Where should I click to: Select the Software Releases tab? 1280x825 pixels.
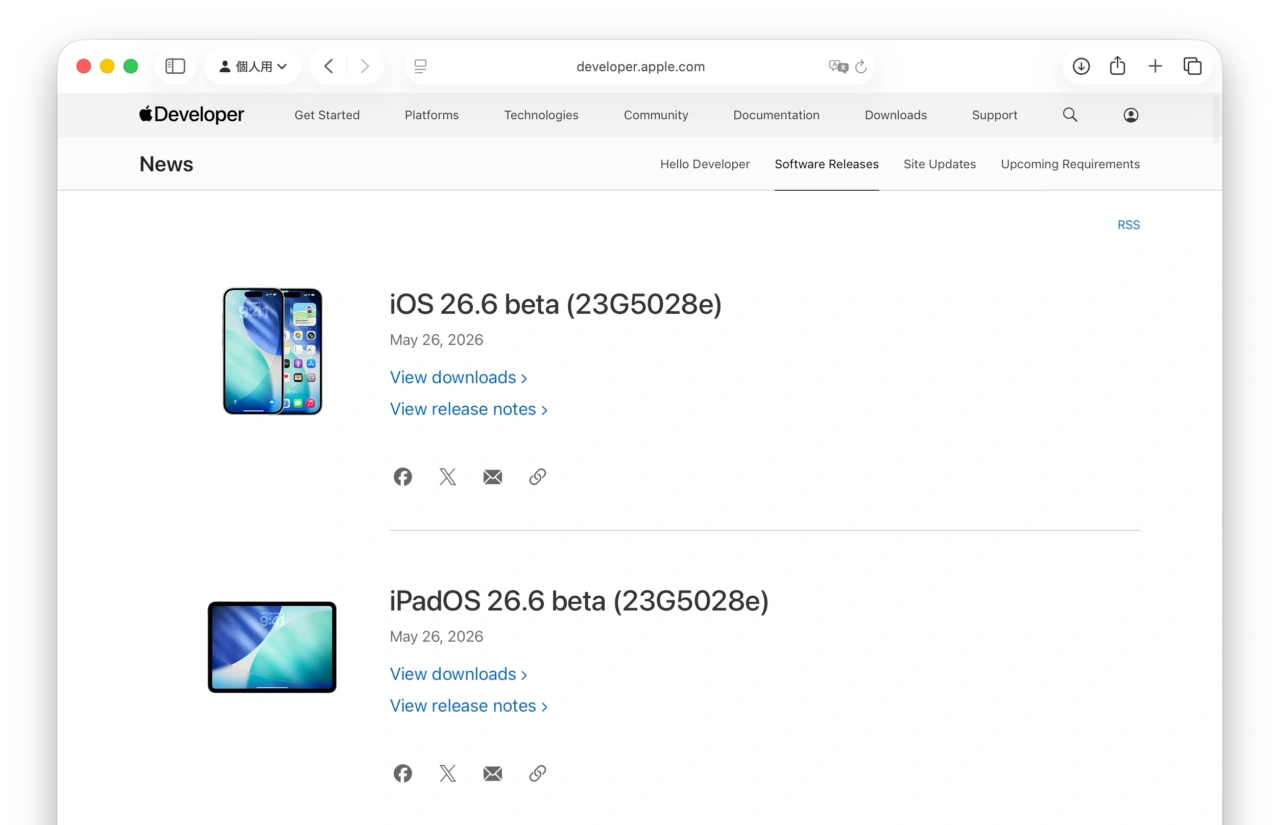(x=827, y=164)
